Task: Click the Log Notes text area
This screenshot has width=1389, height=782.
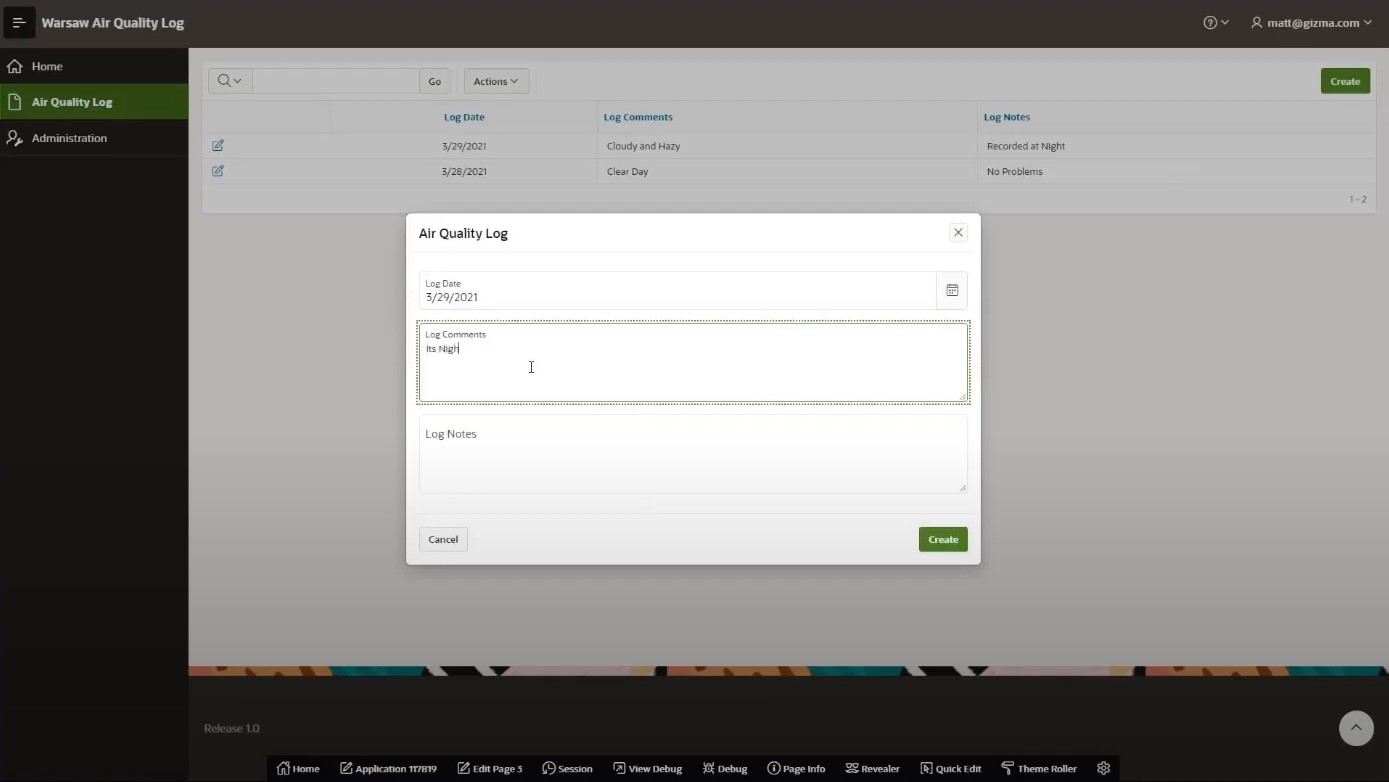Action: tap(693, 454)
